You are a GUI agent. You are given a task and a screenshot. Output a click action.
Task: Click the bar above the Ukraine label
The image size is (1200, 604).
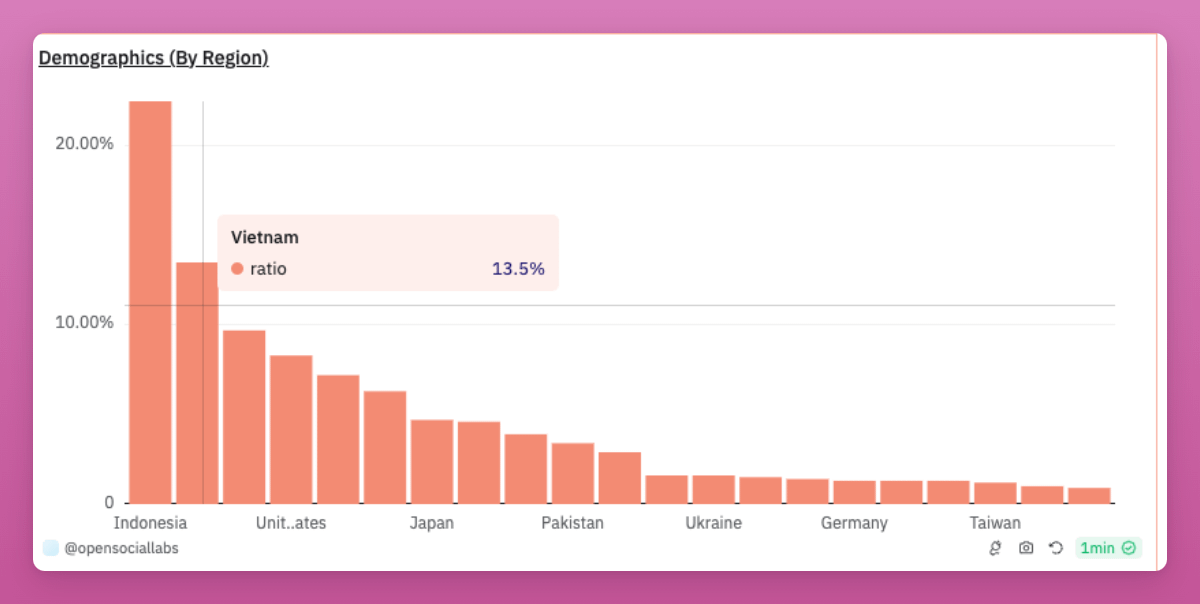pos(713,489)
